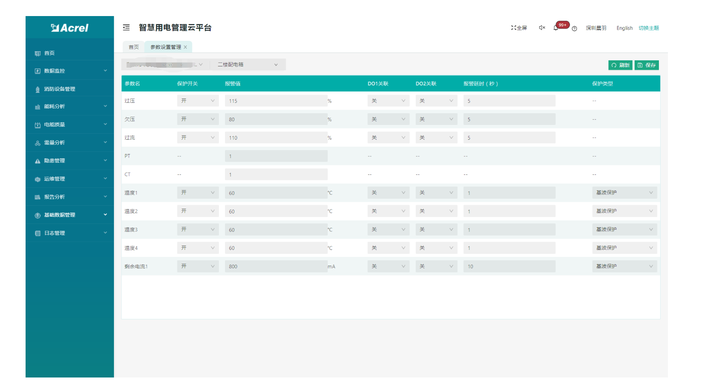Image resolution: width=720 pixels, height=384 pixels.
Task: Expand the 日志管理 submenu chevron
Action: [105, 233]
